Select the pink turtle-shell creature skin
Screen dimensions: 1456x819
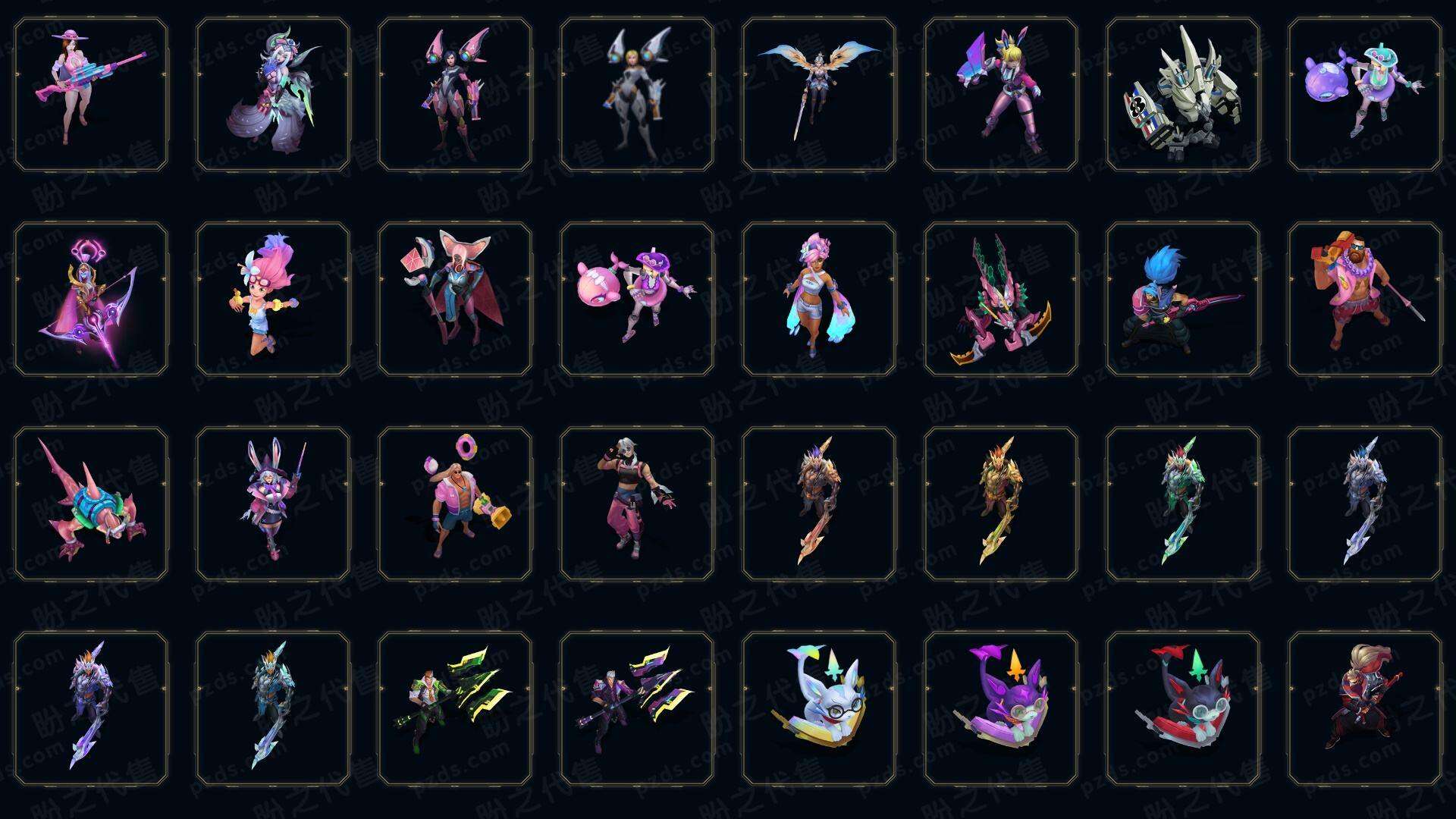tap(91, 504)
